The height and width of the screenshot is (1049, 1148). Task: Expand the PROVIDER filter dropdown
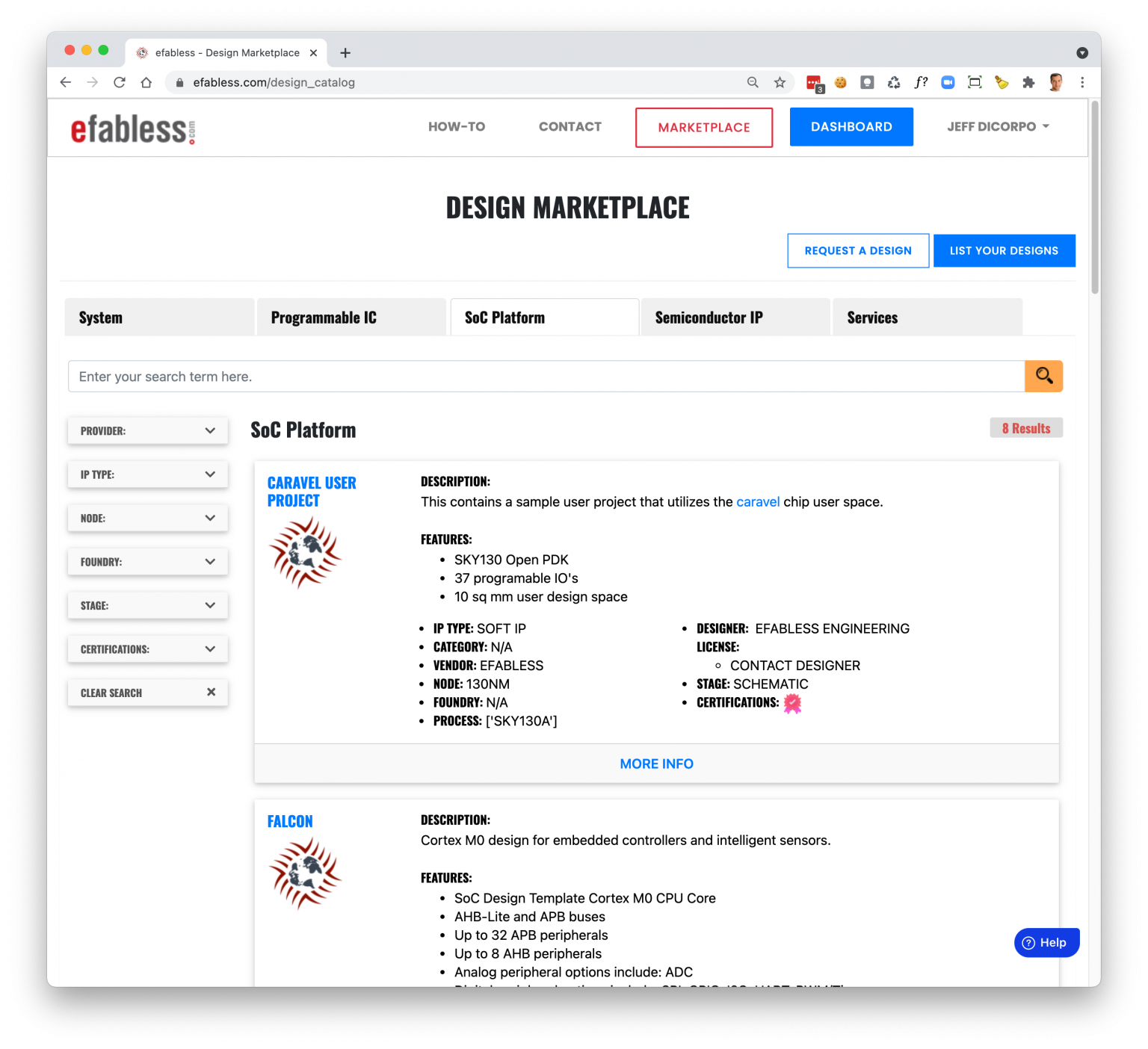[x=148, y=430]
